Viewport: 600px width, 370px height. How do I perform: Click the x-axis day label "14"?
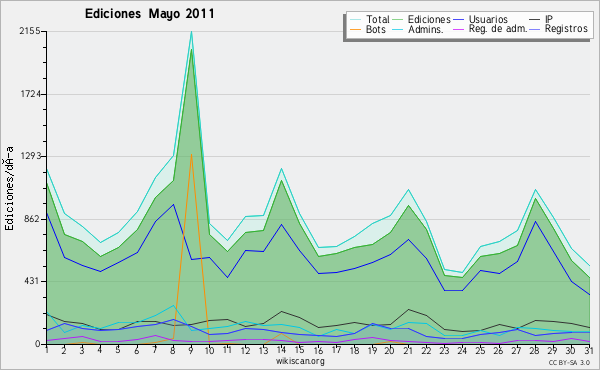pos(281,350)
